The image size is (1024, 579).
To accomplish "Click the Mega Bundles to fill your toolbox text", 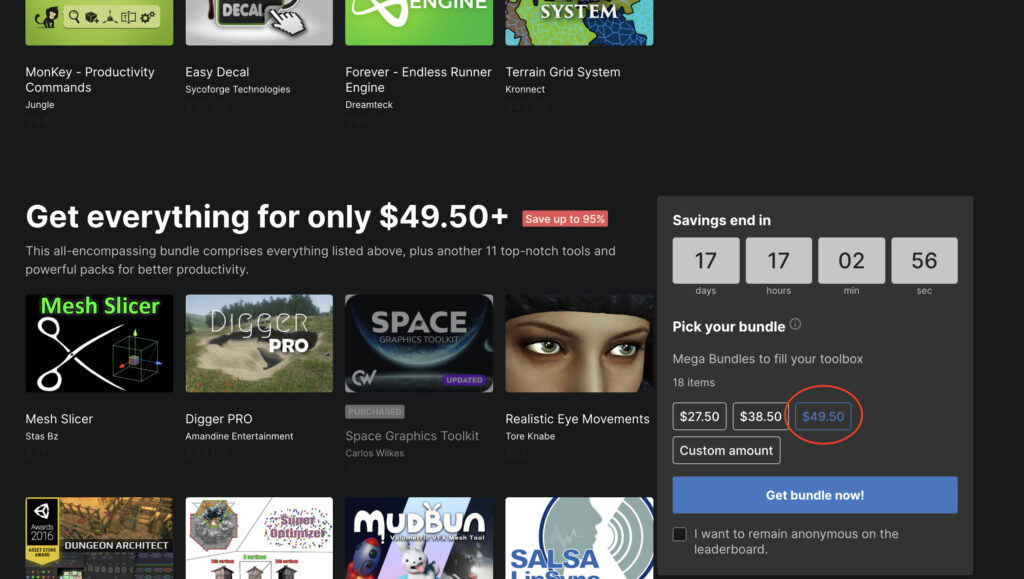I will point(767,359).
